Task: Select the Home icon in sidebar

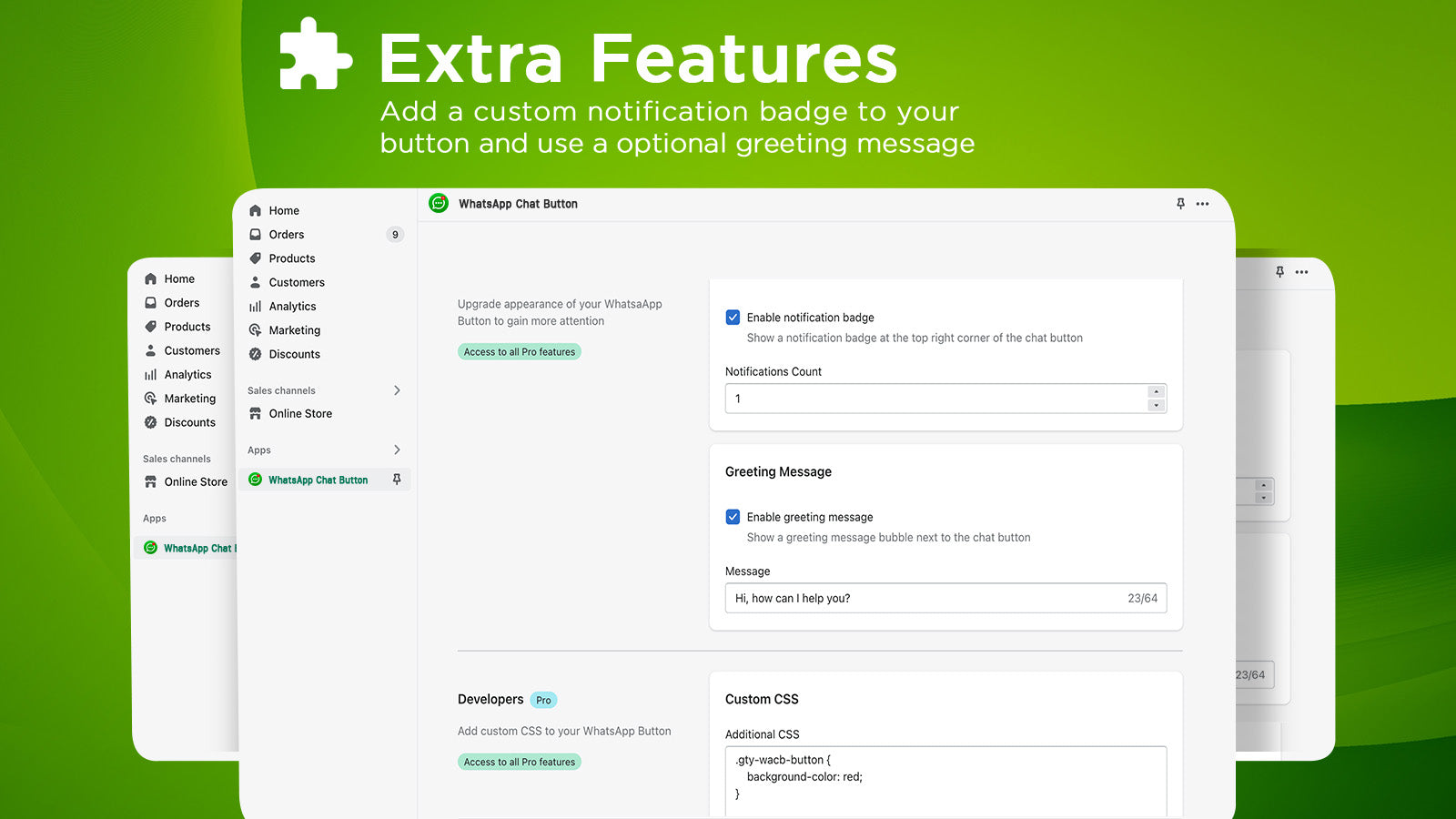Action: click(x=256, y=210)
